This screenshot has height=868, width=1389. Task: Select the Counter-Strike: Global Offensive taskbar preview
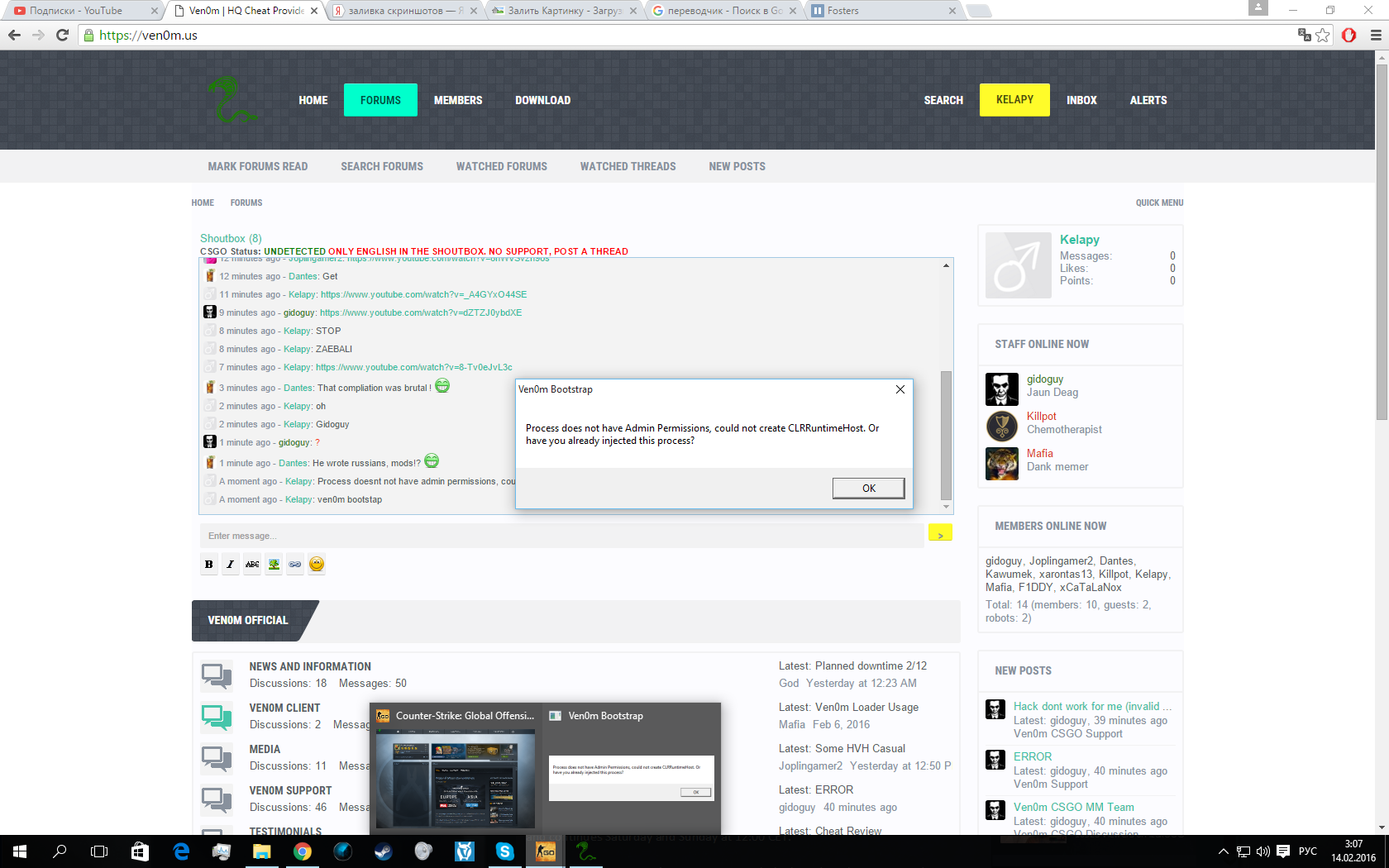point(456,768)
